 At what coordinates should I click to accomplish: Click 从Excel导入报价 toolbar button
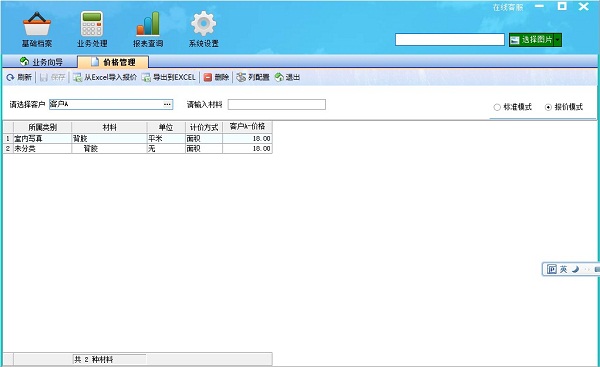tap(105, 77)
